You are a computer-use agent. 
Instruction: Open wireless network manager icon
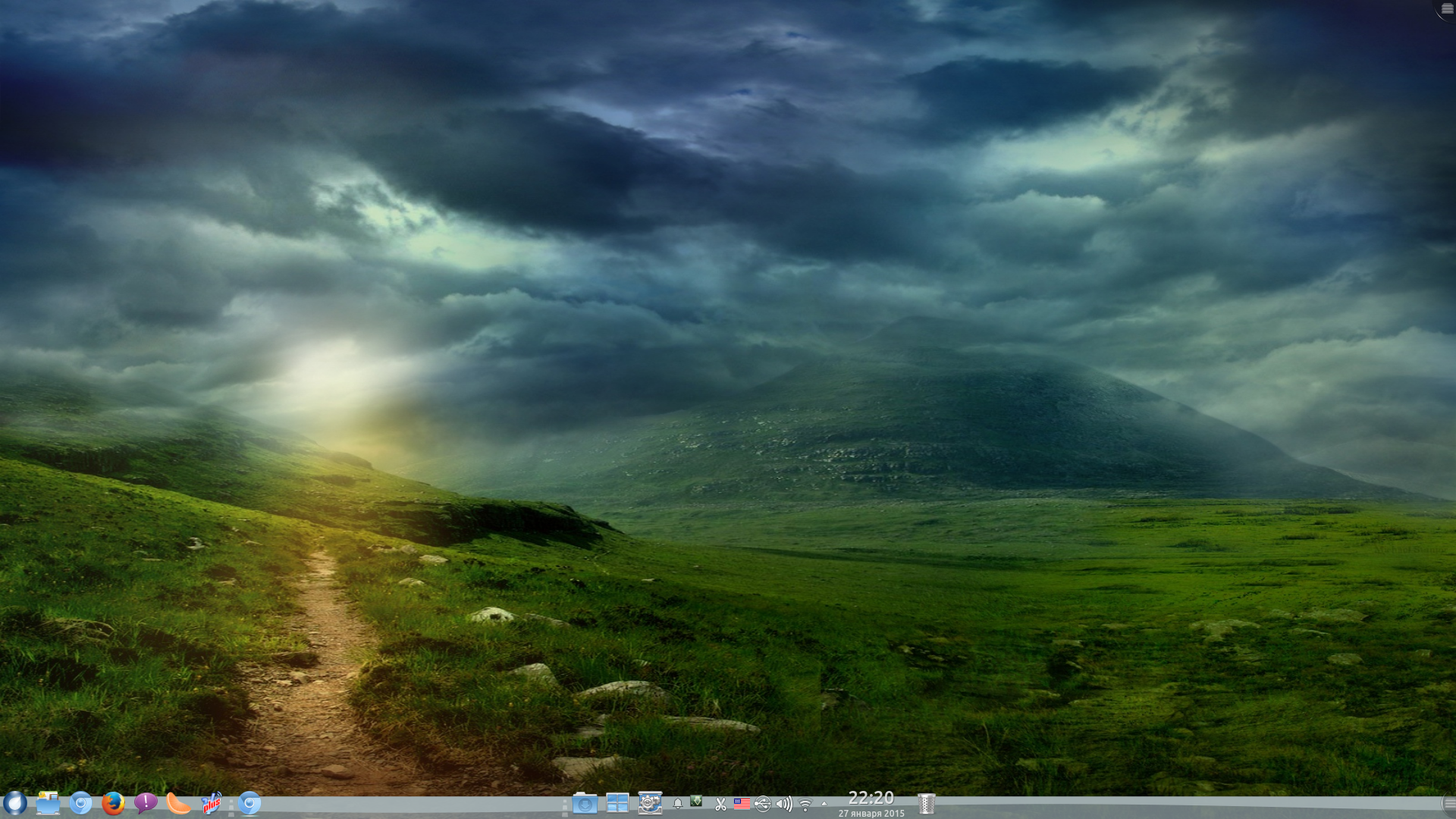tap(805, 804)
